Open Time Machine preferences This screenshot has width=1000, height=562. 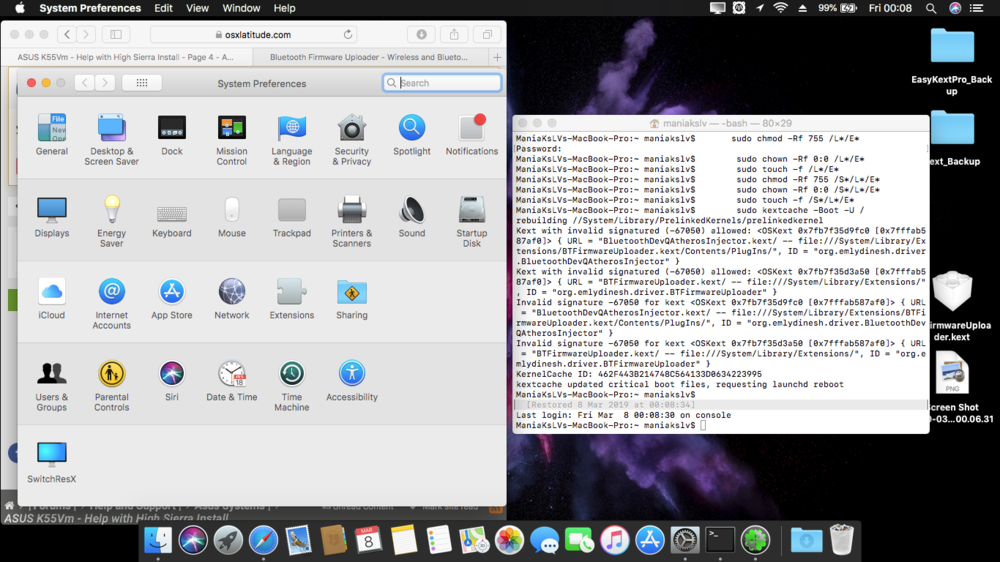pyautogui.click(x=291, y=386)
